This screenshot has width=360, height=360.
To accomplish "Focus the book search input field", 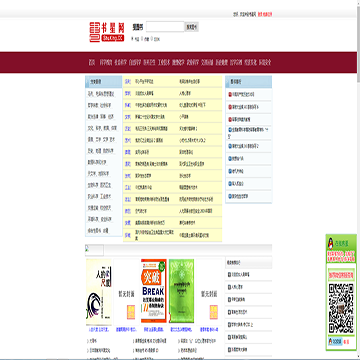I will [165, 27].
